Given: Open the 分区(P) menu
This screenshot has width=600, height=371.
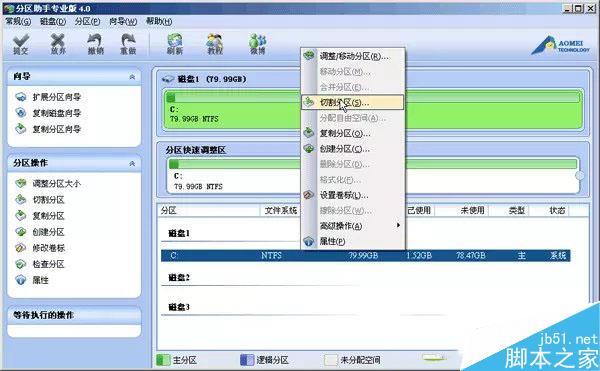Looking at the screenshot, I should (x=87, y=21).
